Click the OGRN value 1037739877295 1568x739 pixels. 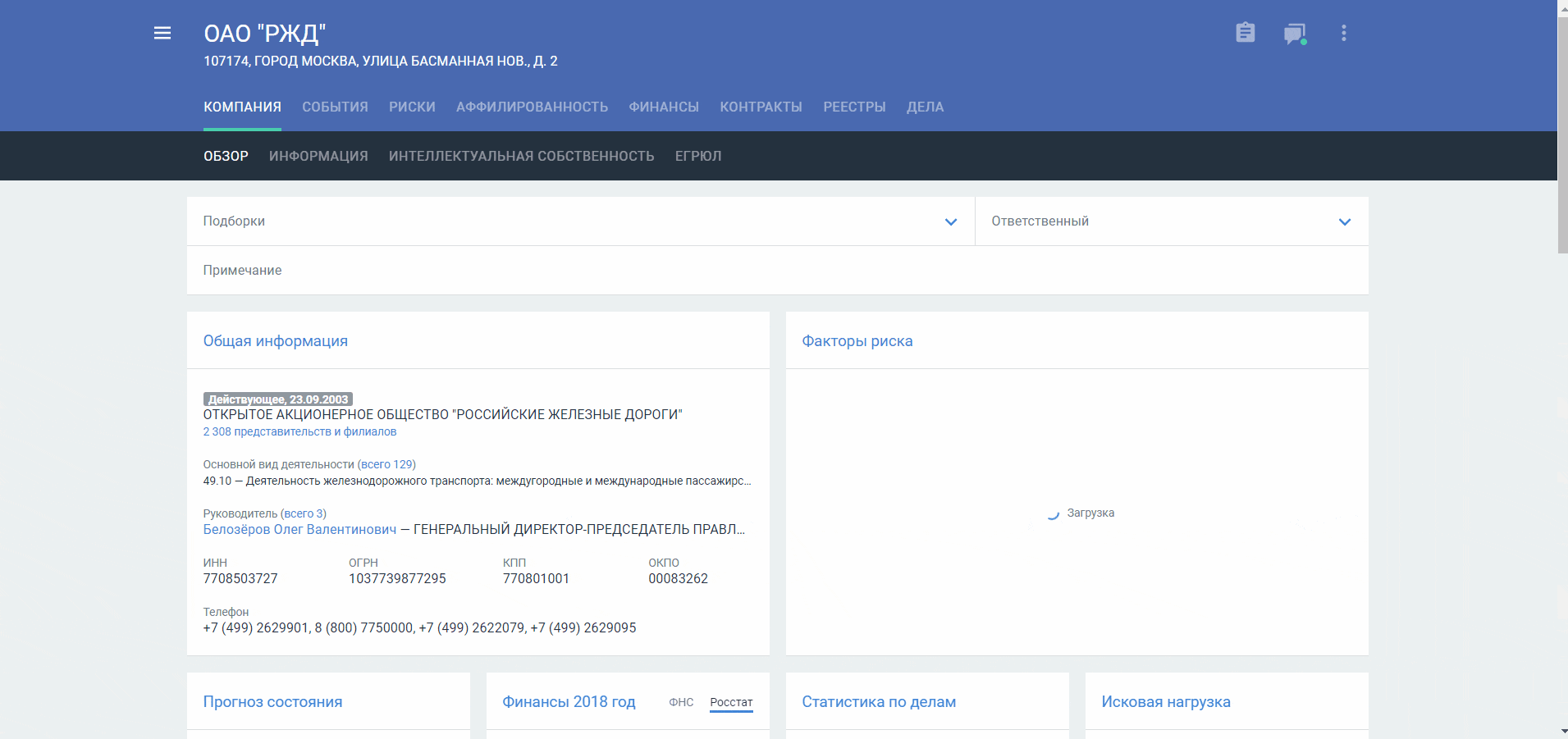coord(397,579)
